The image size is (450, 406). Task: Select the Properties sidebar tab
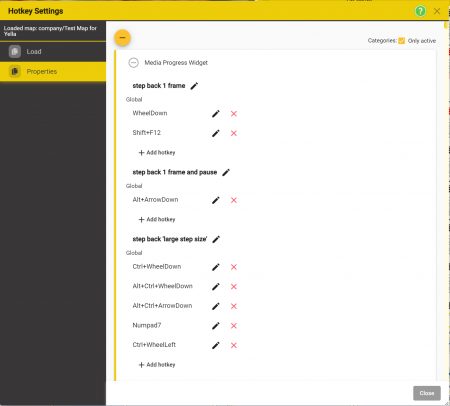pyautogui.click(x=53, y=71)
